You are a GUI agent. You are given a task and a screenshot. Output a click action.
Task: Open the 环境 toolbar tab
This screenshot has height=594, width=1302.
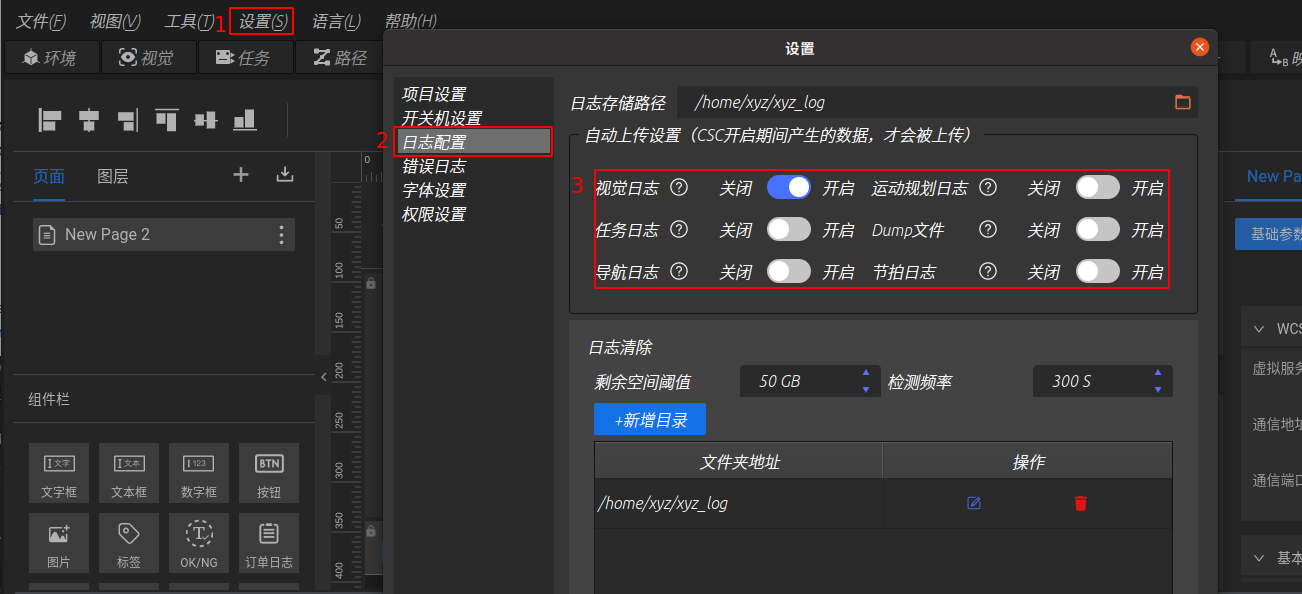(x=51, y=58)
